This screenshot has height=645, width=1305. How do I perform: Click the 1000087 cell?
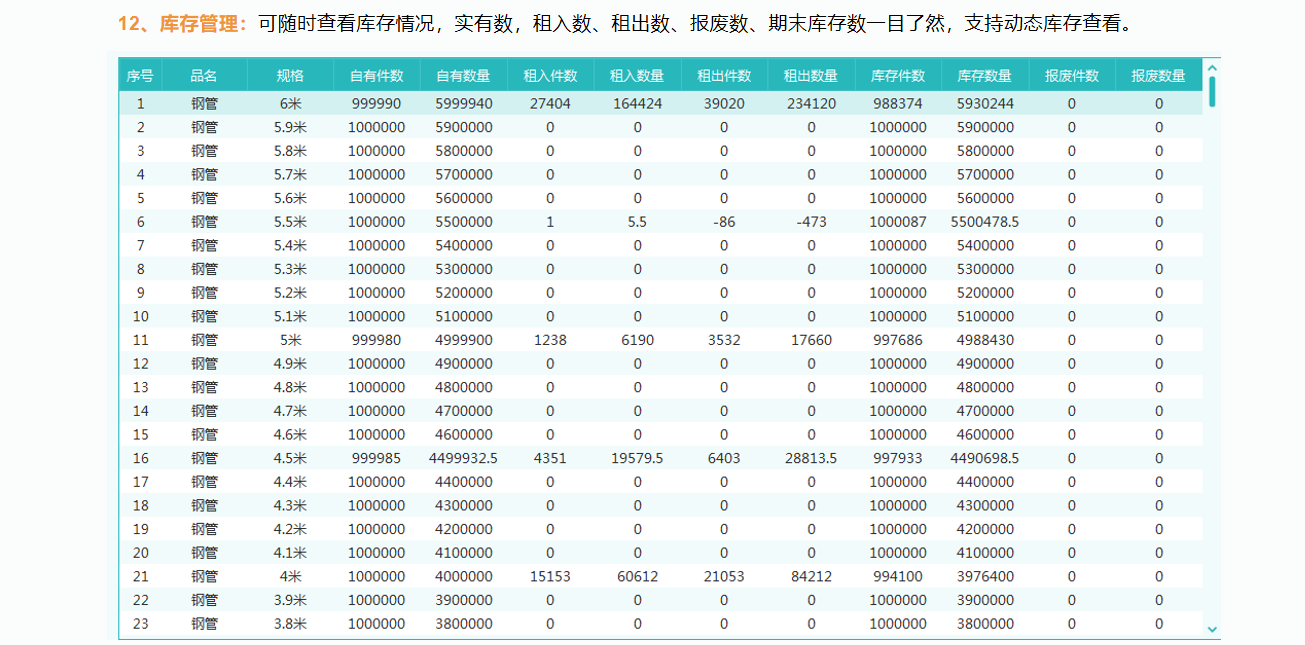898,222
